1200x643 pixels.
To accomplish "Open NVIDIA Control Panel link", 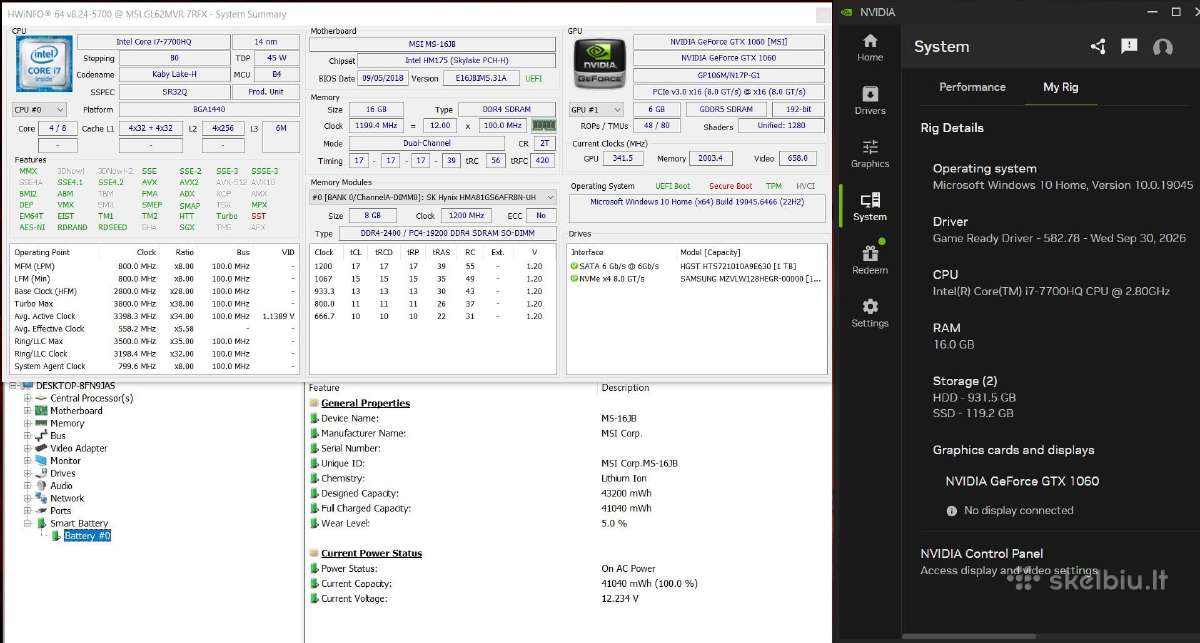I will (x=981, y=553).
